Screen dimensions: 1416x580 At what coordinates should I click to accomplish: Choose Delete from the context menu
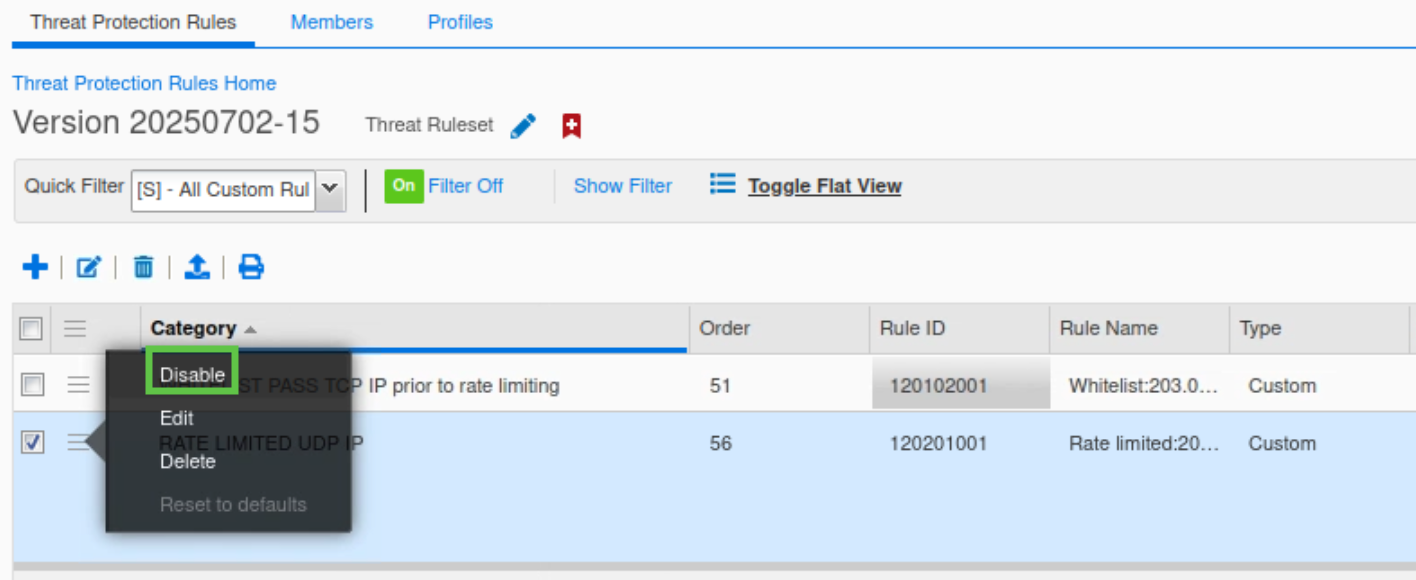pyautogui.click(x=188, y=461)
